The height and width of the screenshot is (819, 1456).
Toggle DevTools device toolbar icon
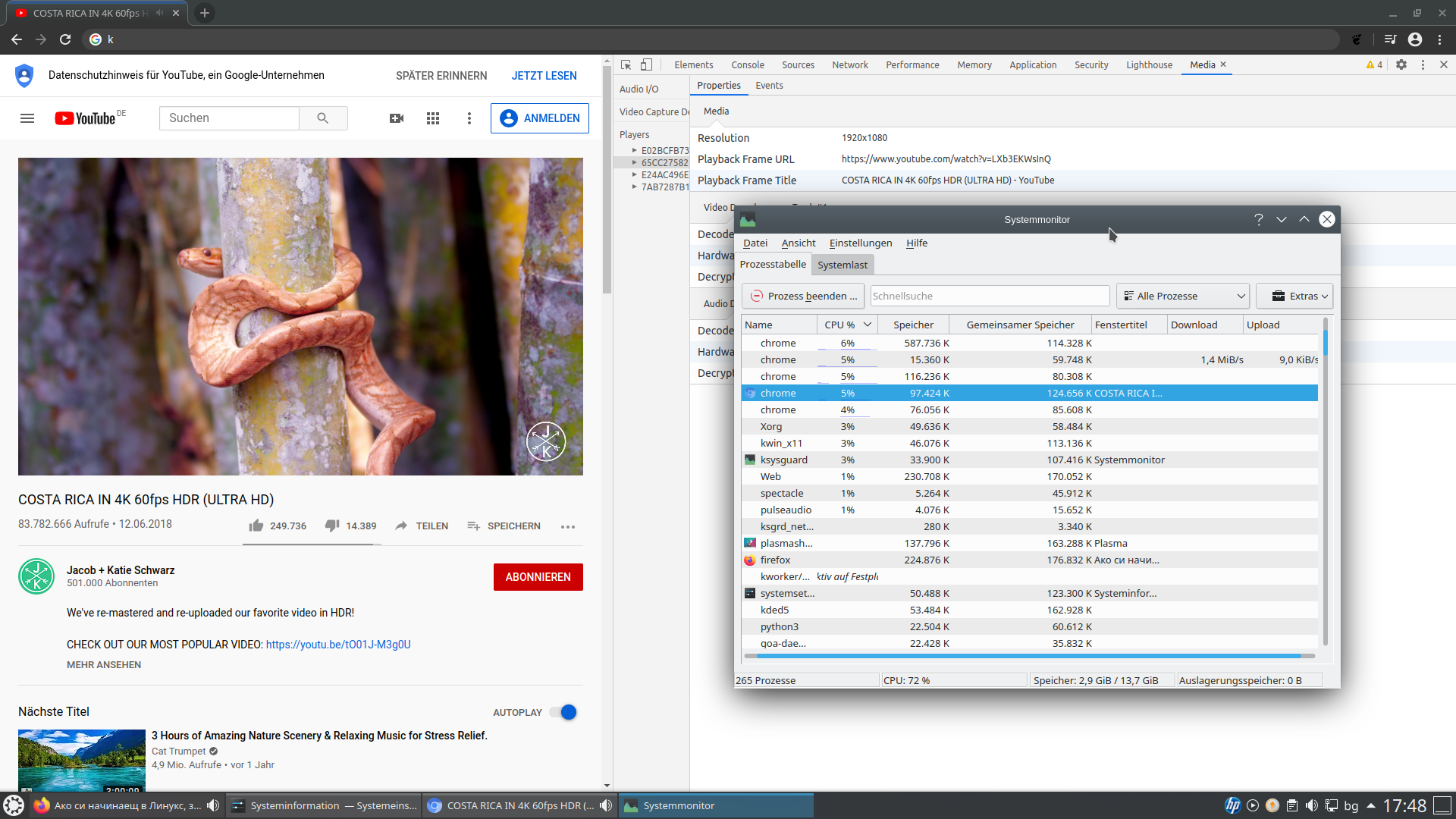[646, 65]
